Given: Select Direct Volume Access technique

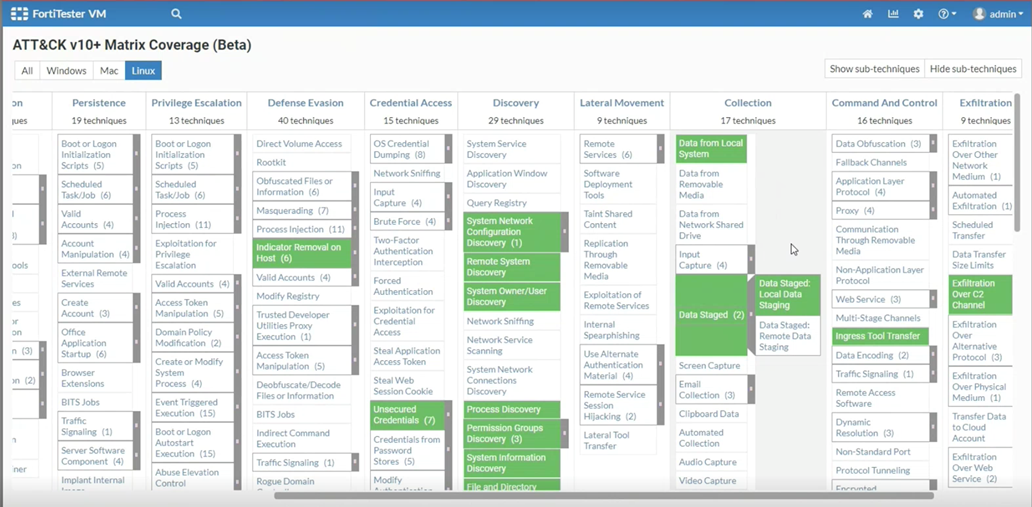Looking at the screenshot, I should point(301,144).
